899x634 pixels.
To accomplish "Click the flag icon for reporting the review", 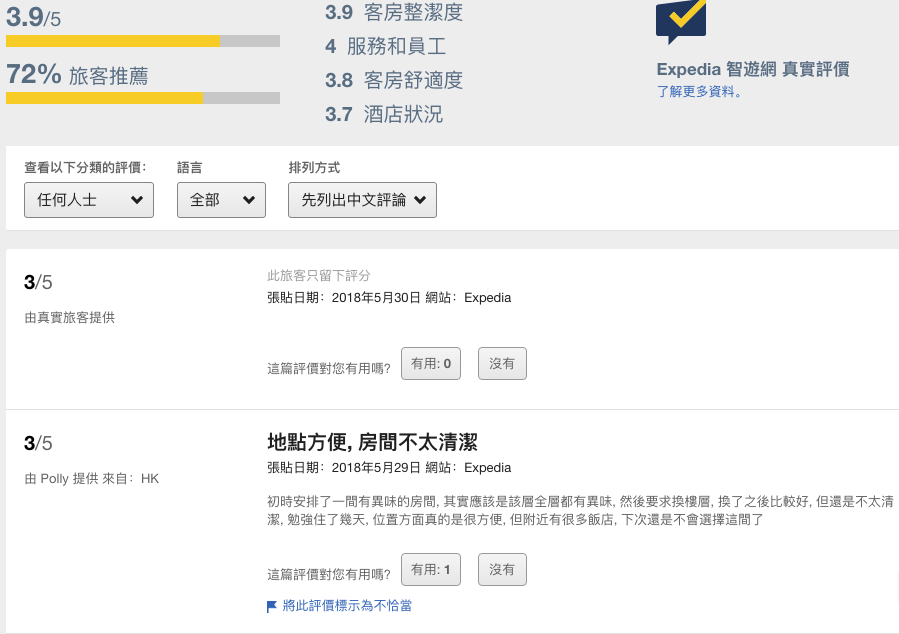I will [272, 606].
